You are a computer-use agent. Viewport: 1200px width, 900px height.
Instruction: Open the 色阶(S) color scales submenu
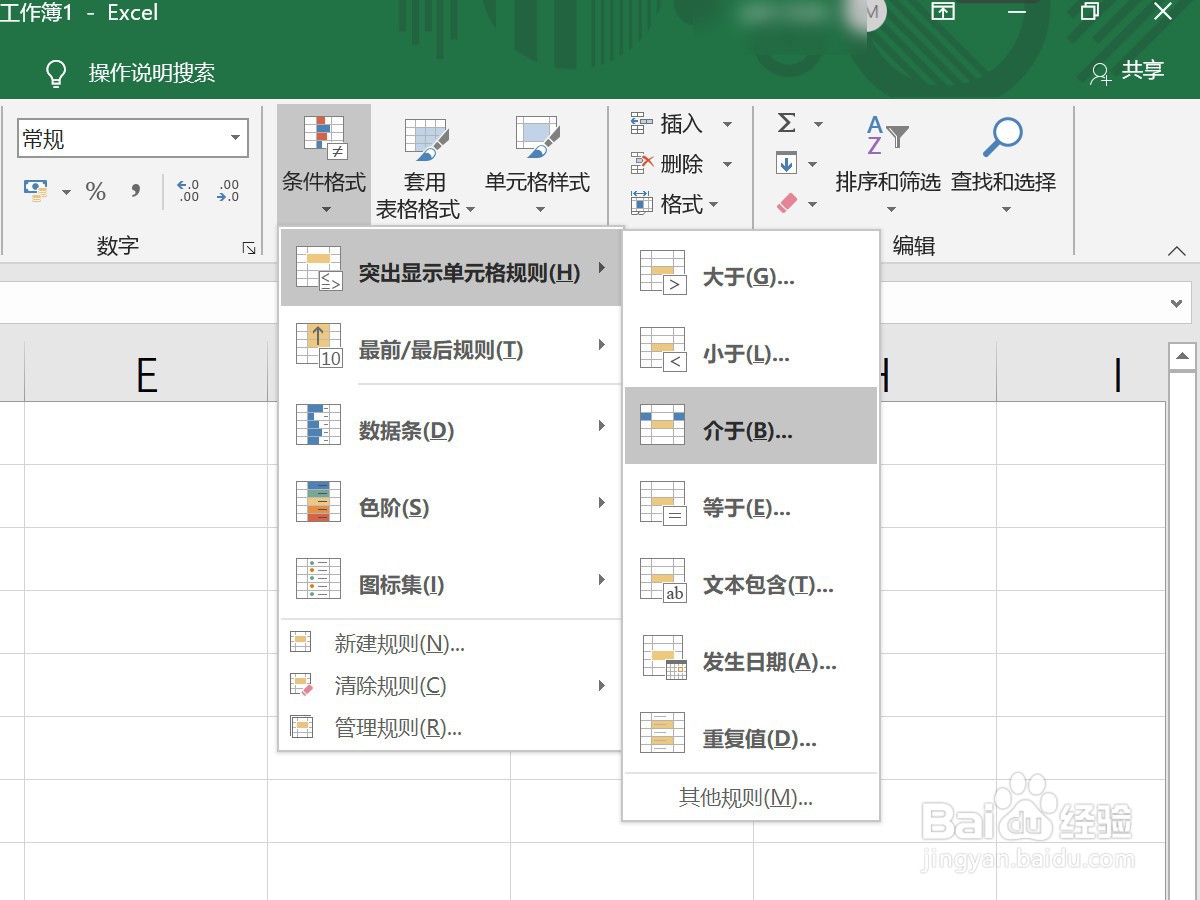[450, 503]
